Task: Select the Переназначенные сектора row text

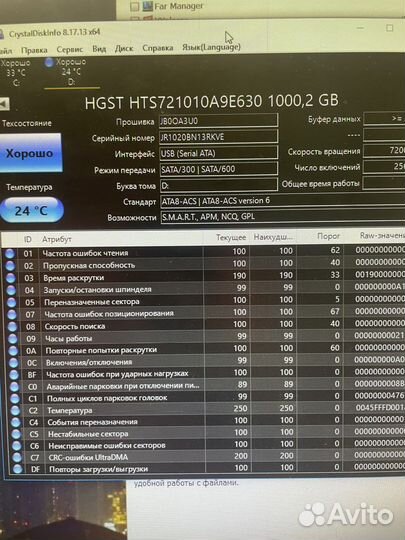Action: pos(92,302)
